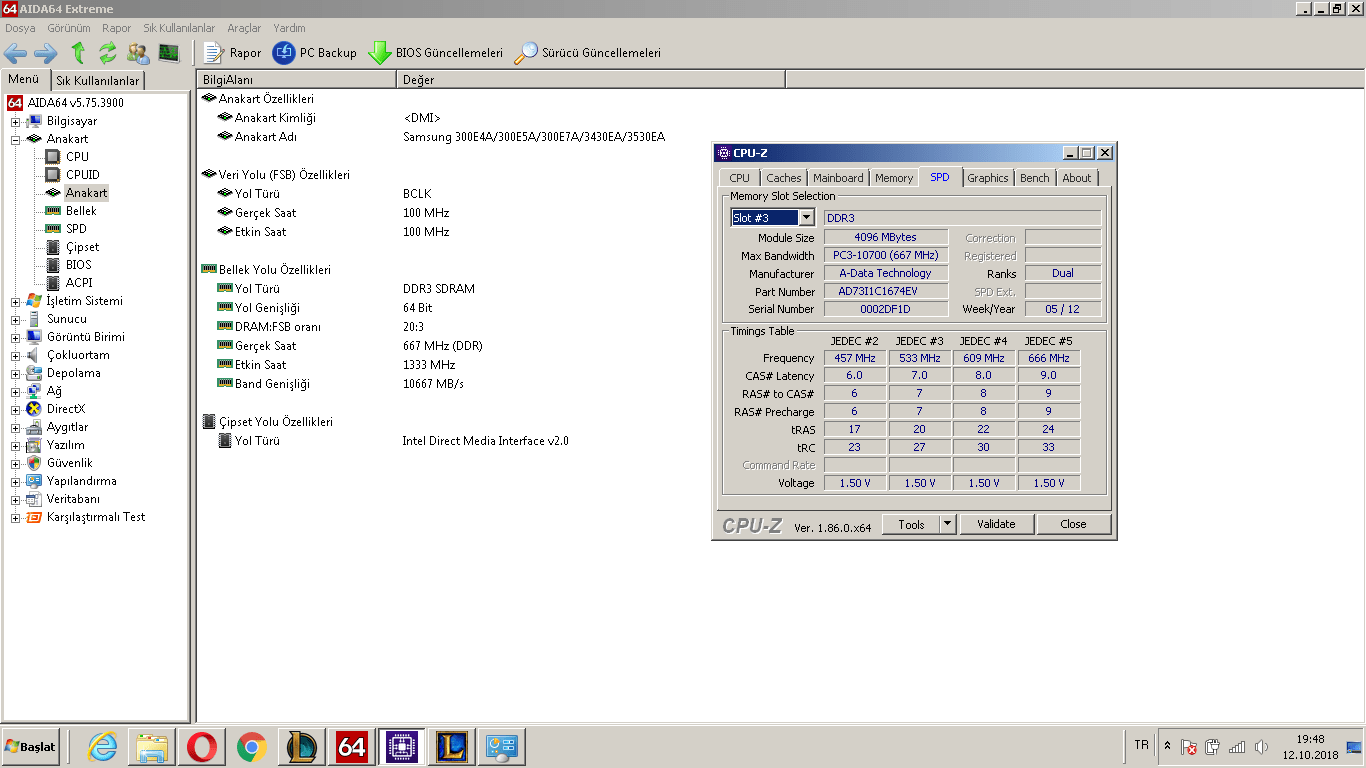This screenshot has width=1366, height=768.
Task: Expand the İşletim Sistemi tree node
Action: tap(16, 301)
